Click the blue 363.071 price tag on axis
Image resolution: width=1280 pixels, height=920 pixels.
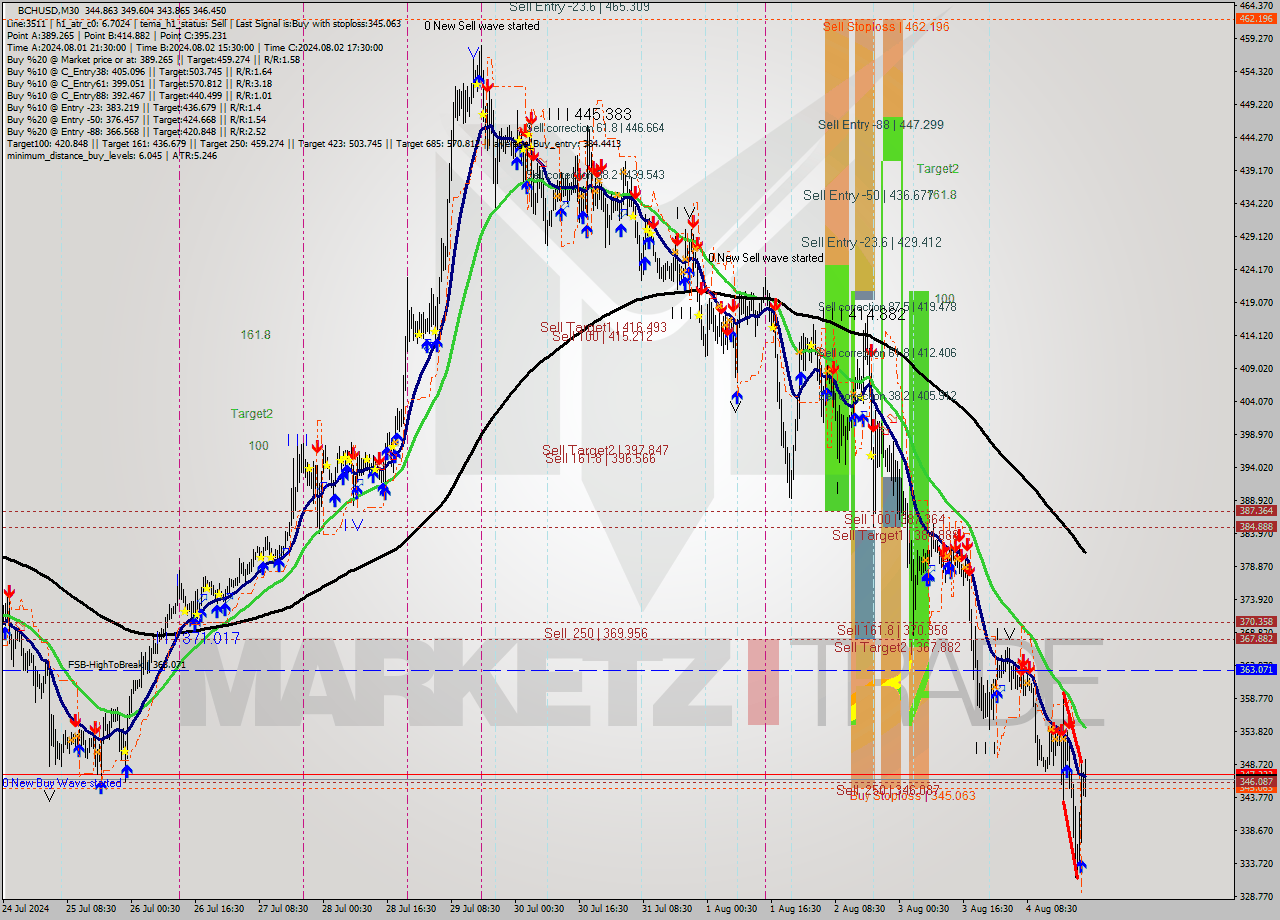pos(1256,669)
